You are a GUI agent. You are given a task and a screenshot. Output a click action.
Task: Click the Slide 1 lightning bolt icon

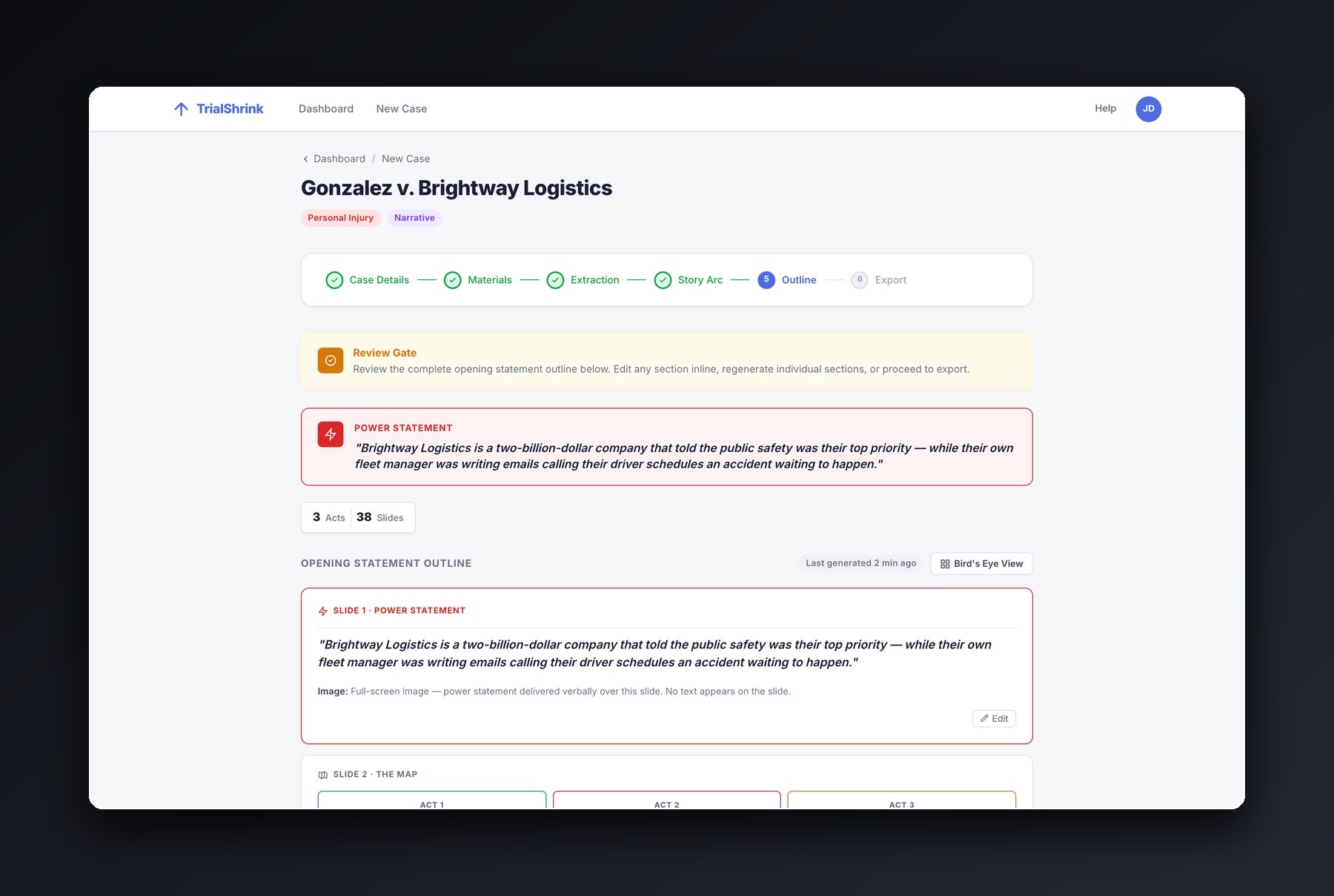(323, 611)
